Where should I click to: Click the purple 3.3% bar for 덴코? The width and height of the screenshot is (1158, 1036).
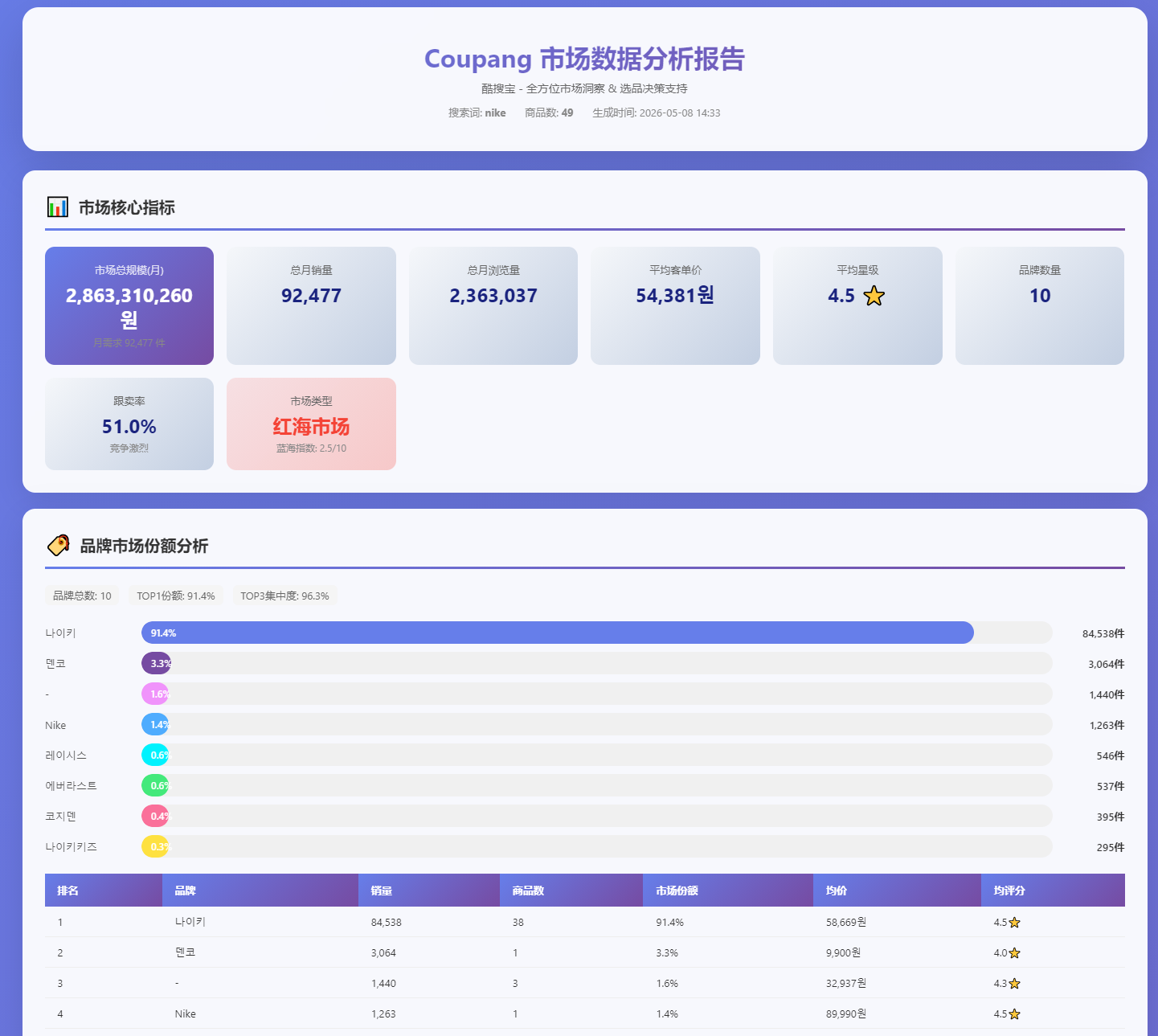(x=156, y=663)
